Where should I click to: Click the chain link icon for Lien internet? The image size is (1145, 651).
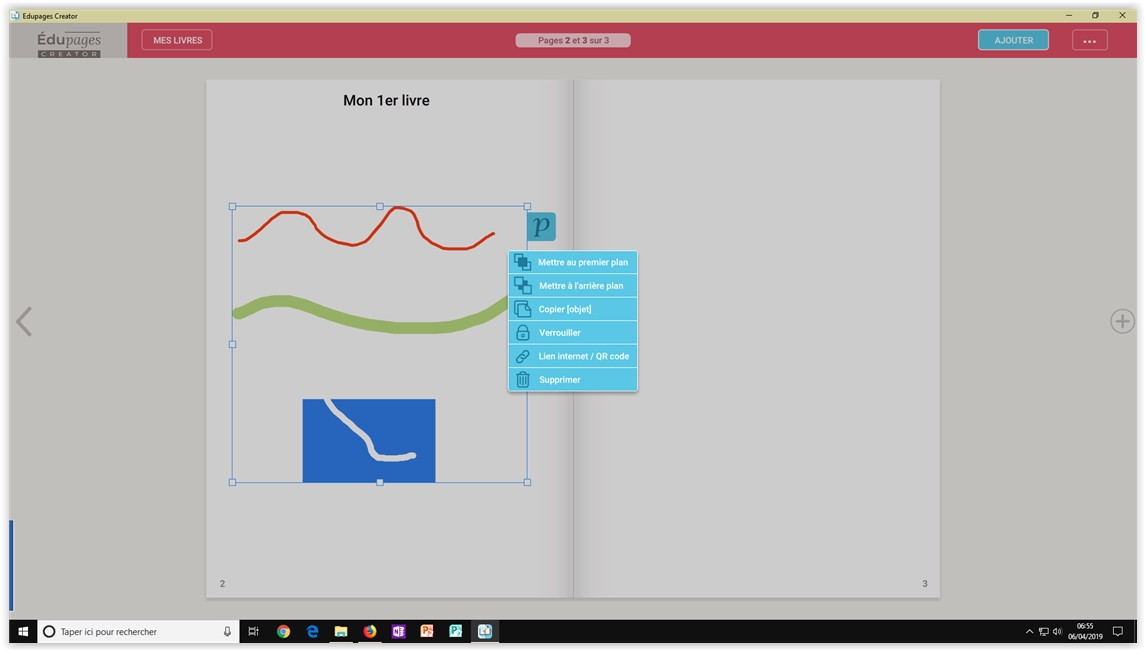[522, 356]
